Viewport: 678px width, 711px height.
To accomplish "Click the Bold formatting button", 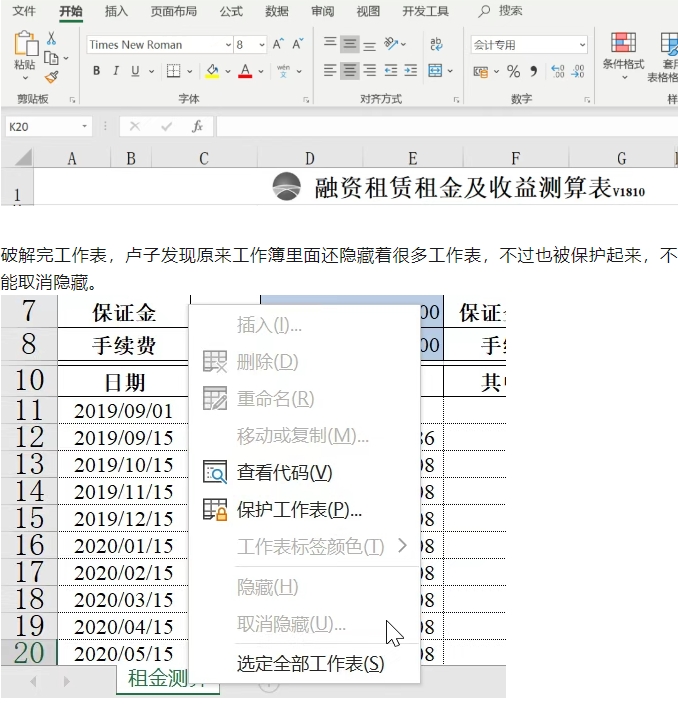I will point(97,71).
